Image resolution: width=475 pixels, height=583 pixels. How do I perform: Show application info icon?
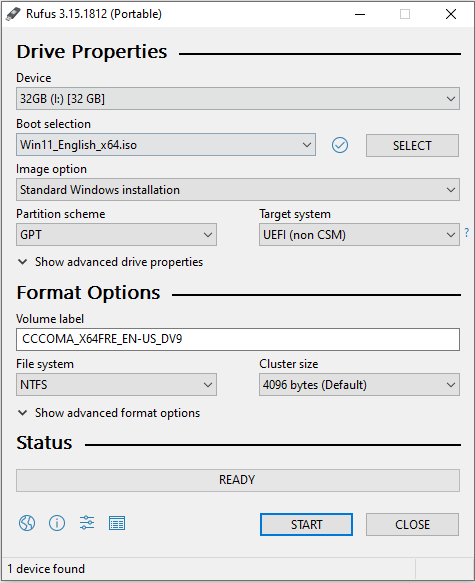click(x=57, y=523)
